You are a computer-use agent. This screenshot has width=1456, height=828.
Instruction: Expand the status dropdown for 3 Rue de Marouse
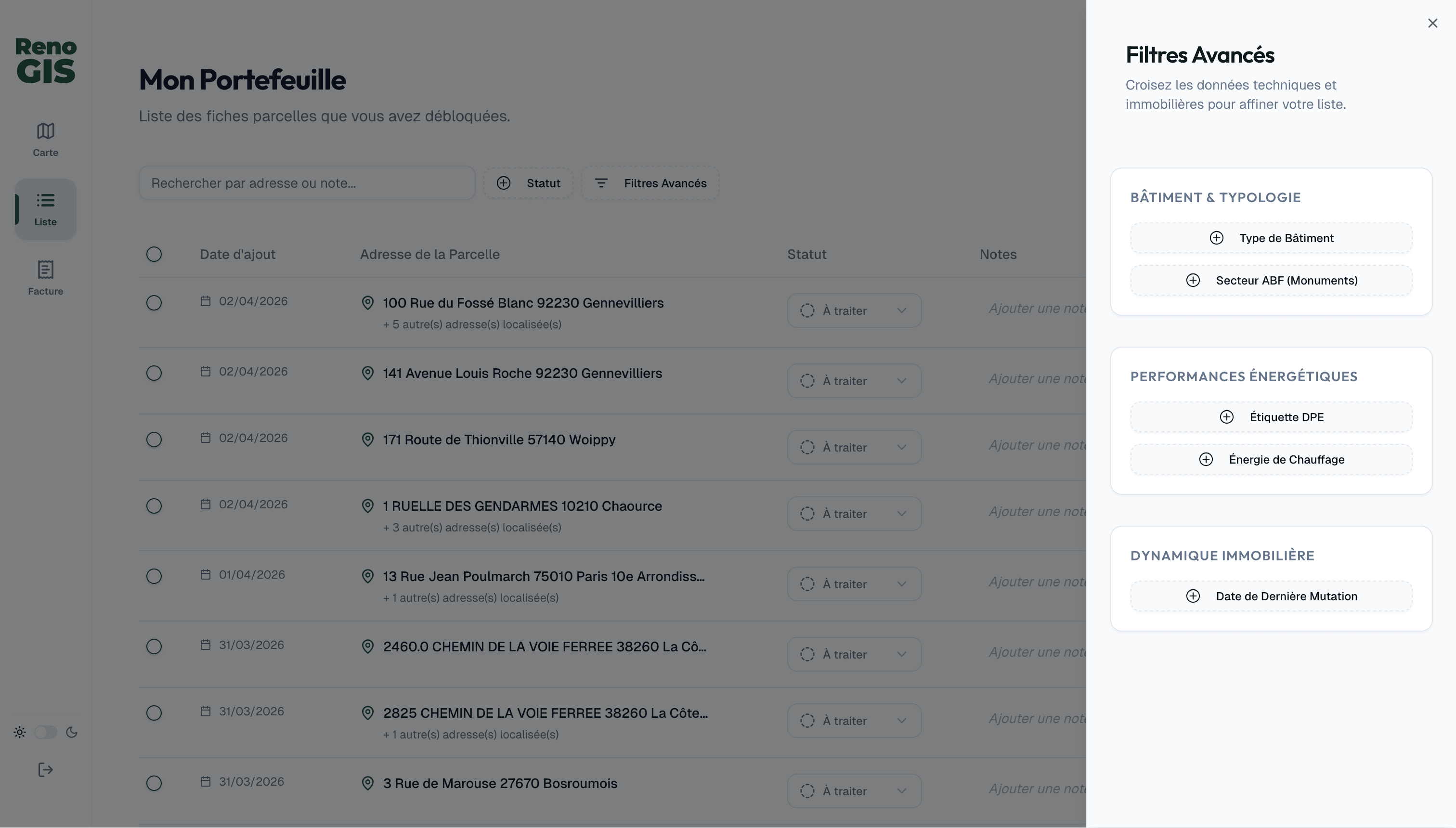[x=854, y=790]
